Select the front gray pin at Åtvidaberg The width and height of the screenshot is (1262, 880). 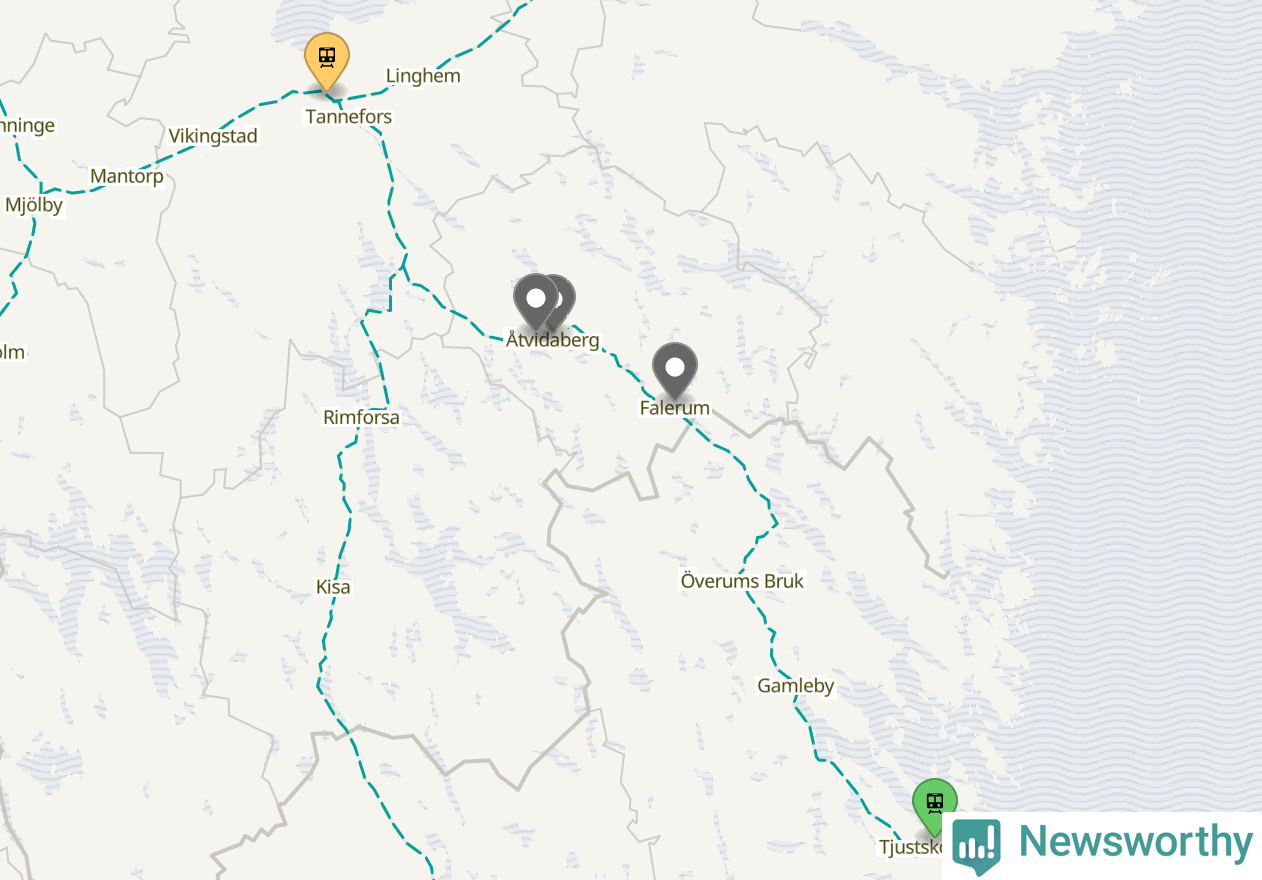(x=535, y=300)
